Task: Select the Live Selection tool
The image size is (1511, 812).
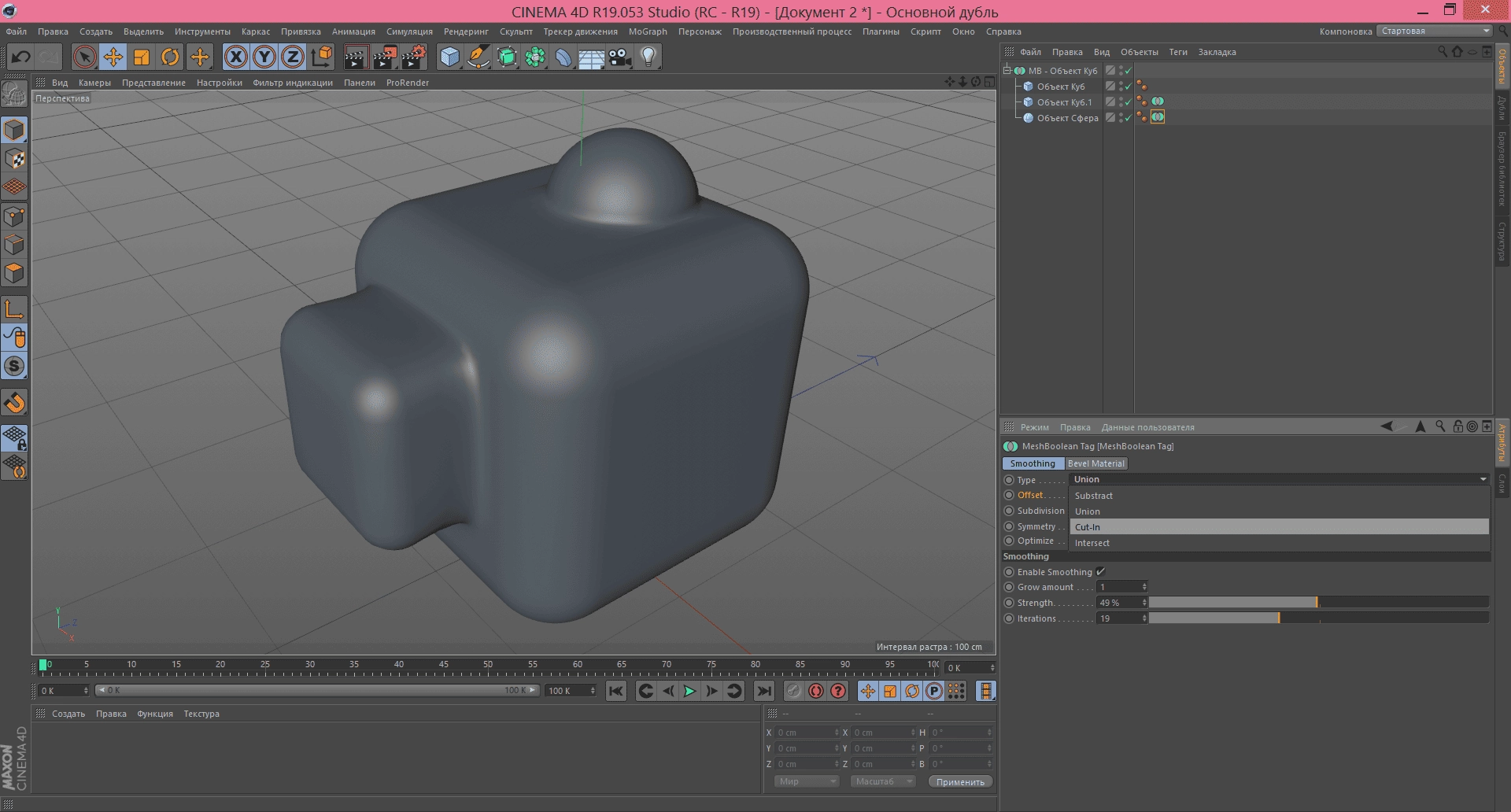Action: pos(84,57)
